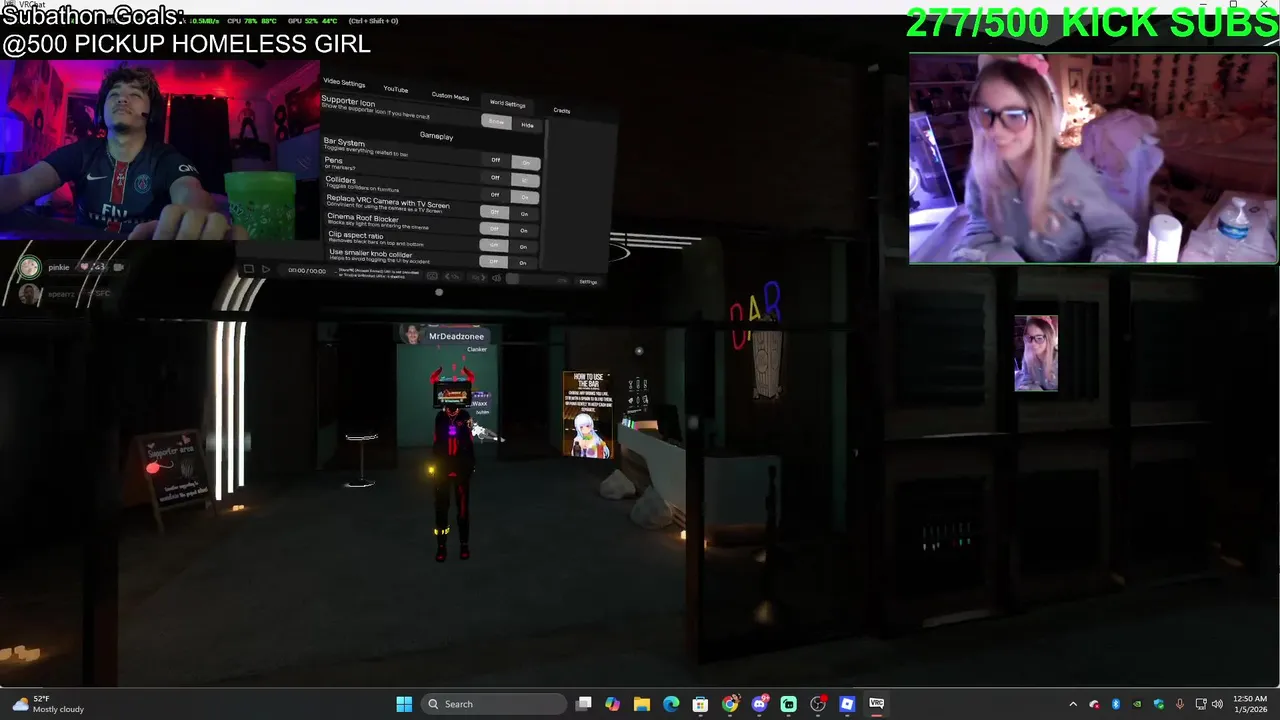Open Microsoft Store from the taskbar
1280x720 pixels.
point(701,704)
